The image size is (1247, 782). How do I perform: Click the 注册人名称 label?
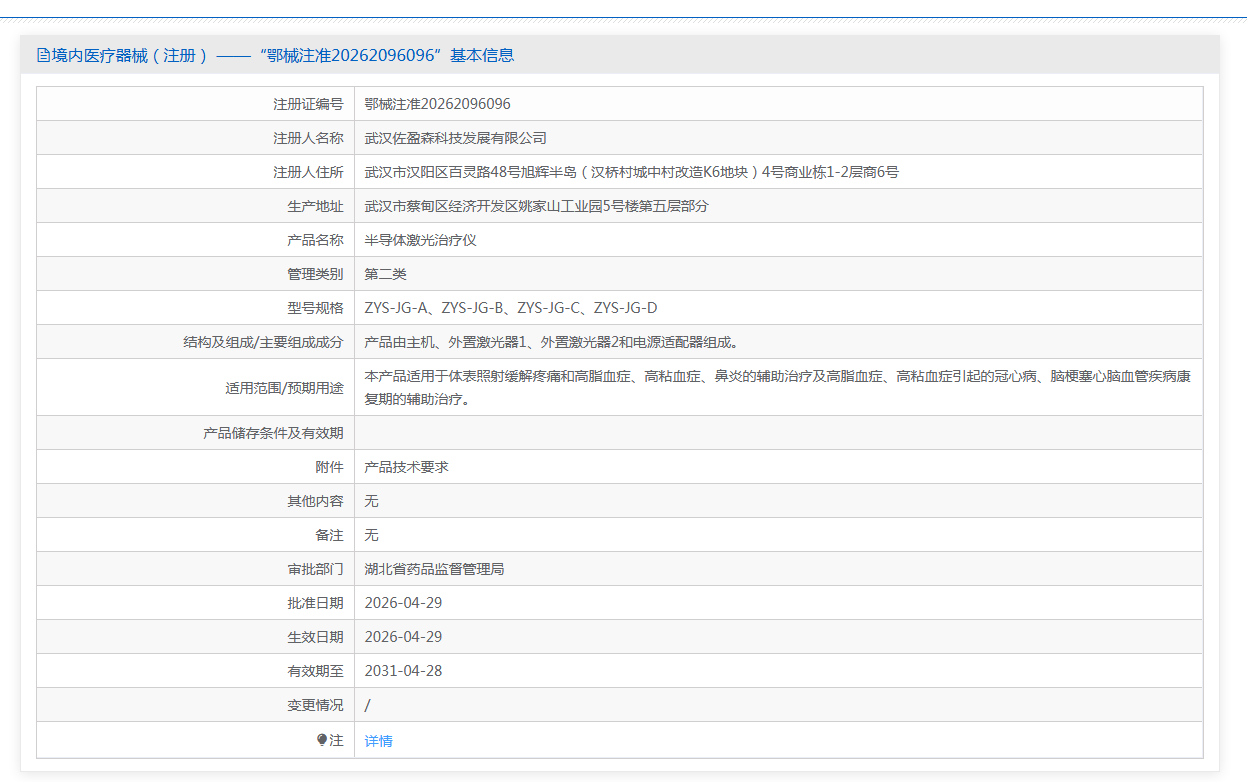(308, 138)
